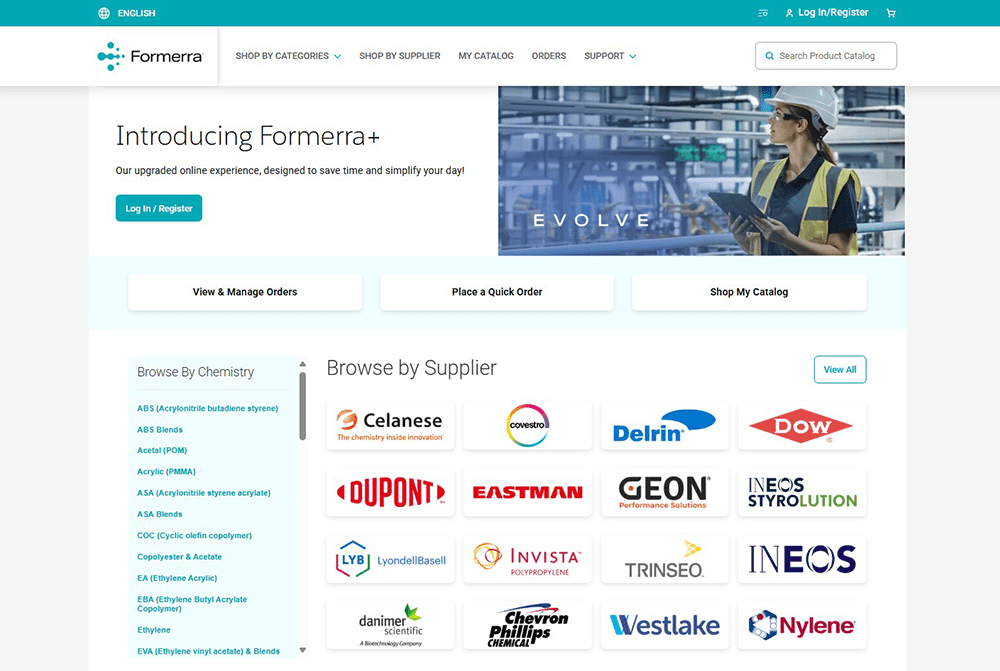Click the search magnifier icon
This screenshot has width=1000, height=671.
(x=770, y=56)
